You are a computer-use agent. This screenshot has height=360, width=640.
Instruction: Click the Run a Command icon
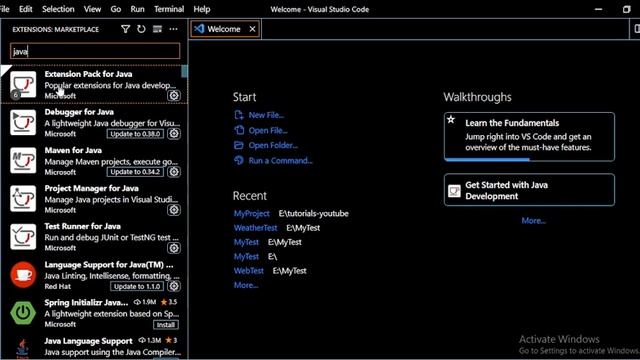[239, 160]
